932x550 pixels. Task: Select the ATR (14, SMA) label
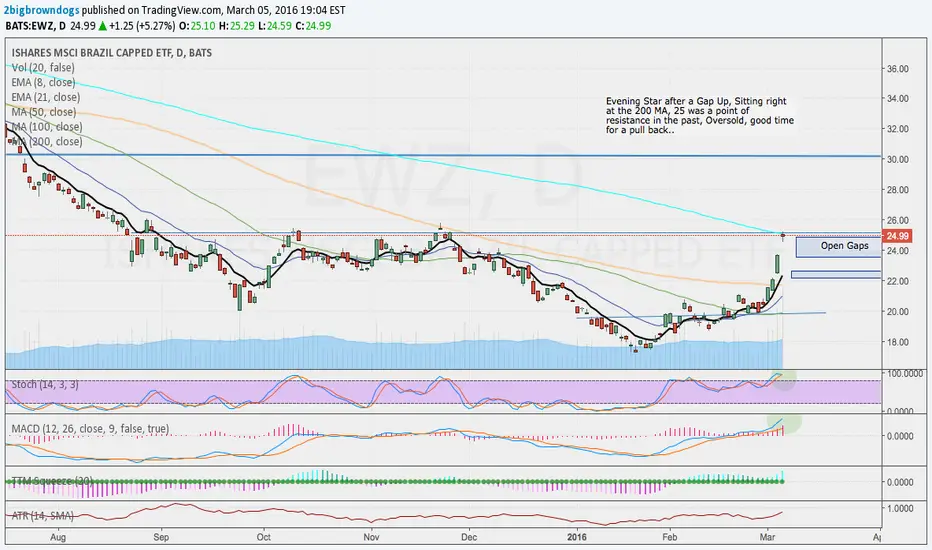tap(43, 516)
